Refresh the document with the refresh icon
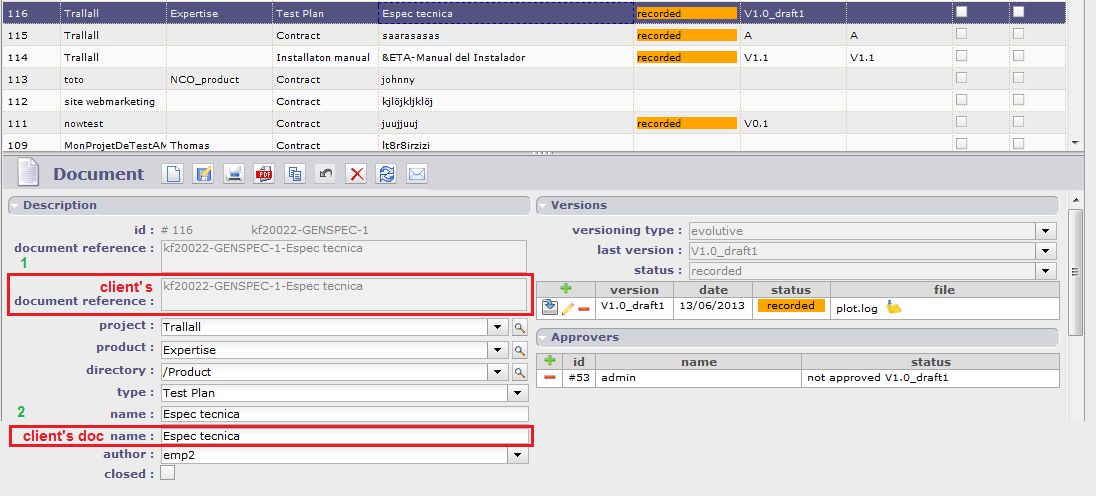Viewport: 1096px width, 496px height. (386, 174)
